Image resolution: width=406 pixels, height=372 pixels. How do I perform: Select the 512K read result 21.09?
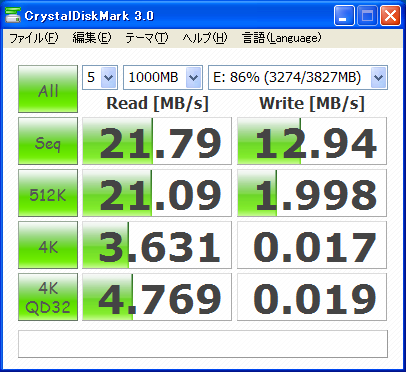(157, 193)
